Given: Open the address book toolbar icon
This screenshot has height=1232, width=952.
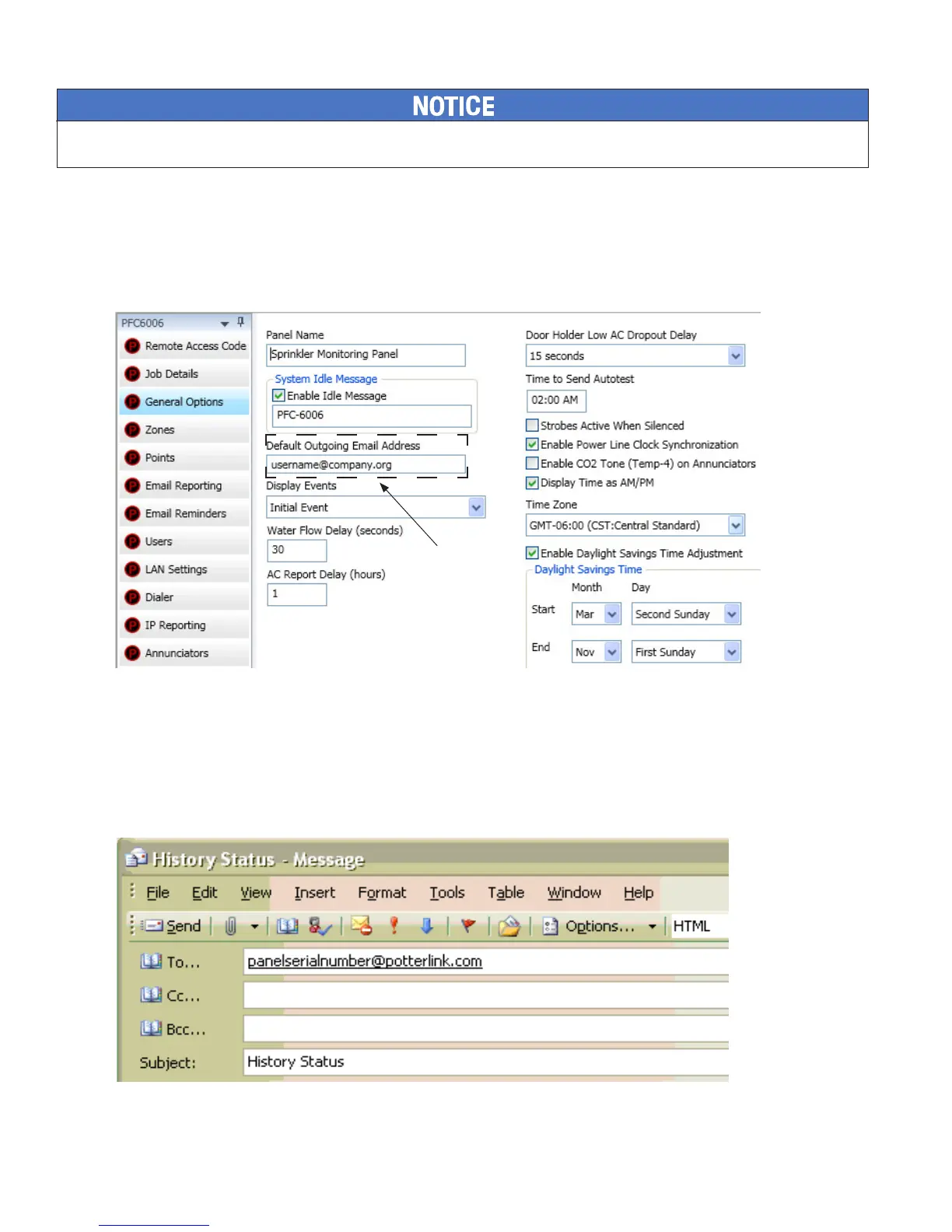Looking at the screenshot, I should tap(288, 926).
